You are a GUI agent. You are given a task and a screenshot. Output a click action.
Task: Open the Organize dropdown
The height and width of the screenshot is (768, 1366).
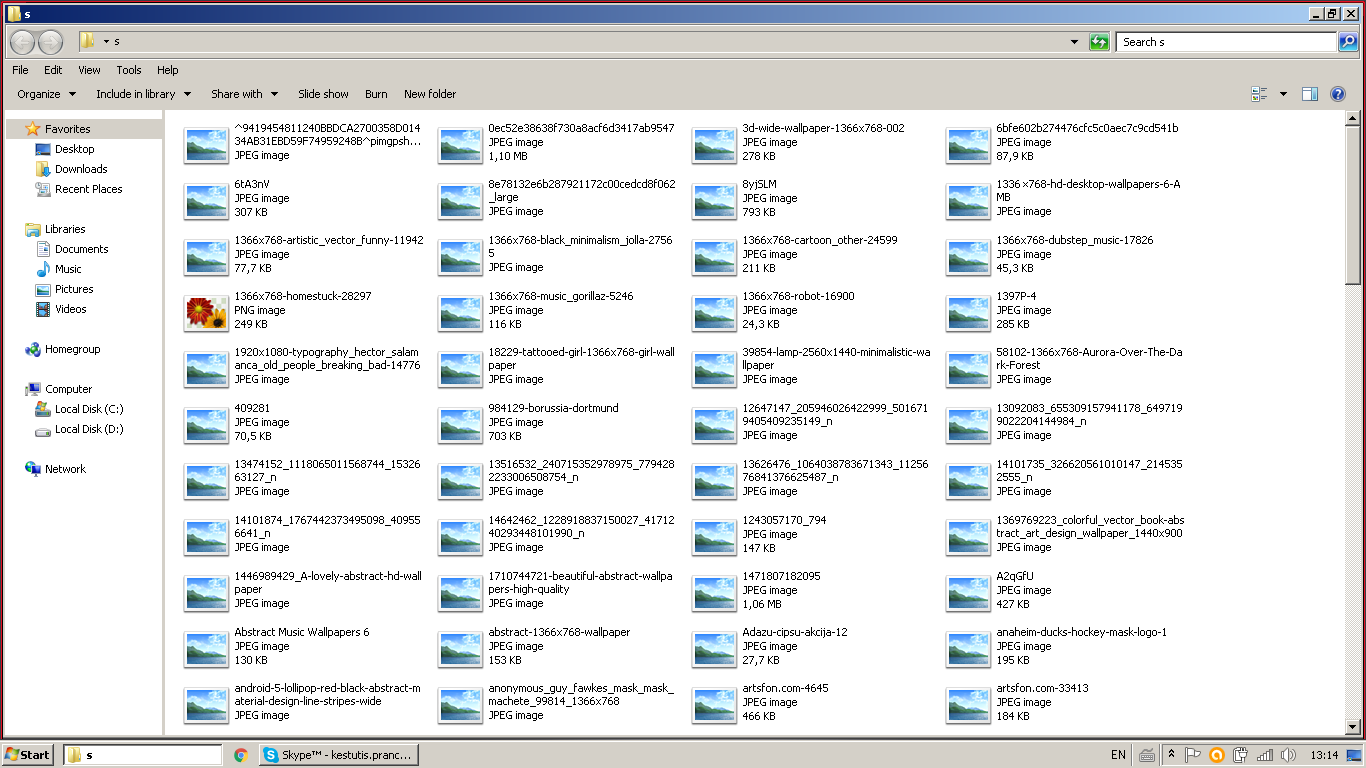coord(47,94)
